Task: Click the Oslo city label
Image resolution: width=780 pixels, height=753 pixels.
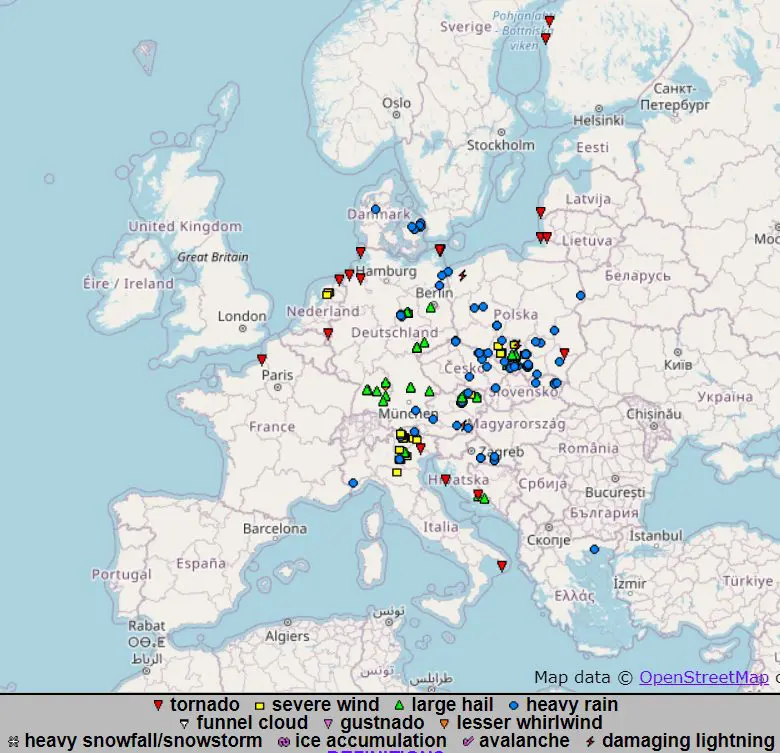Action: tap(396, 103)
